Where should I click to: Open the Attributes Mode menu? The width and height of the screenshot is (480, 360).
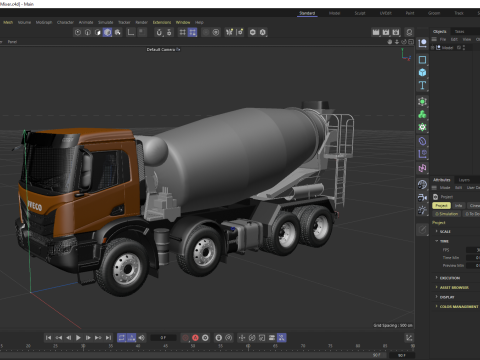445,188
